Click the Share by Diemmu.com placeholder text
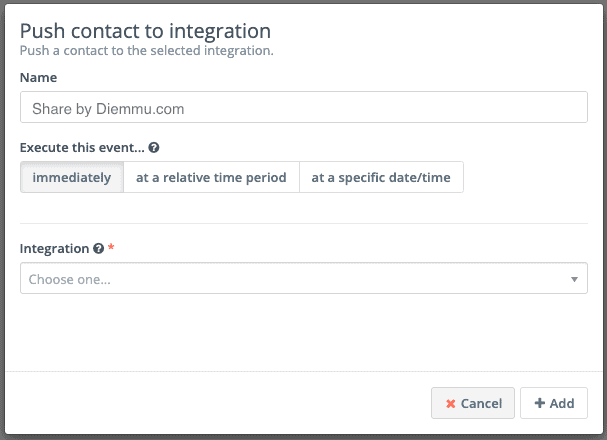607x440 pixels. 108,108
